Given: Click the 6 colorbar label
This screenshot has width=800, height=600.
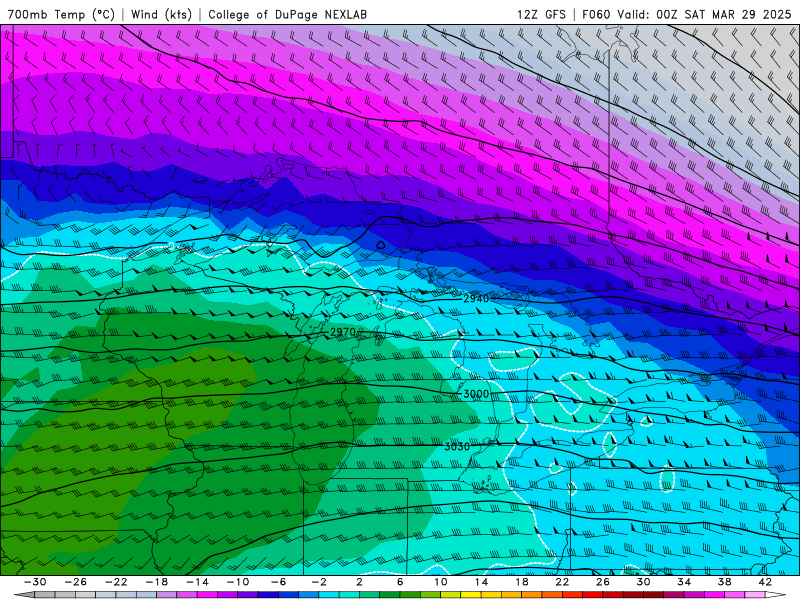Looking at the screenshot, I should click(400, 582).
